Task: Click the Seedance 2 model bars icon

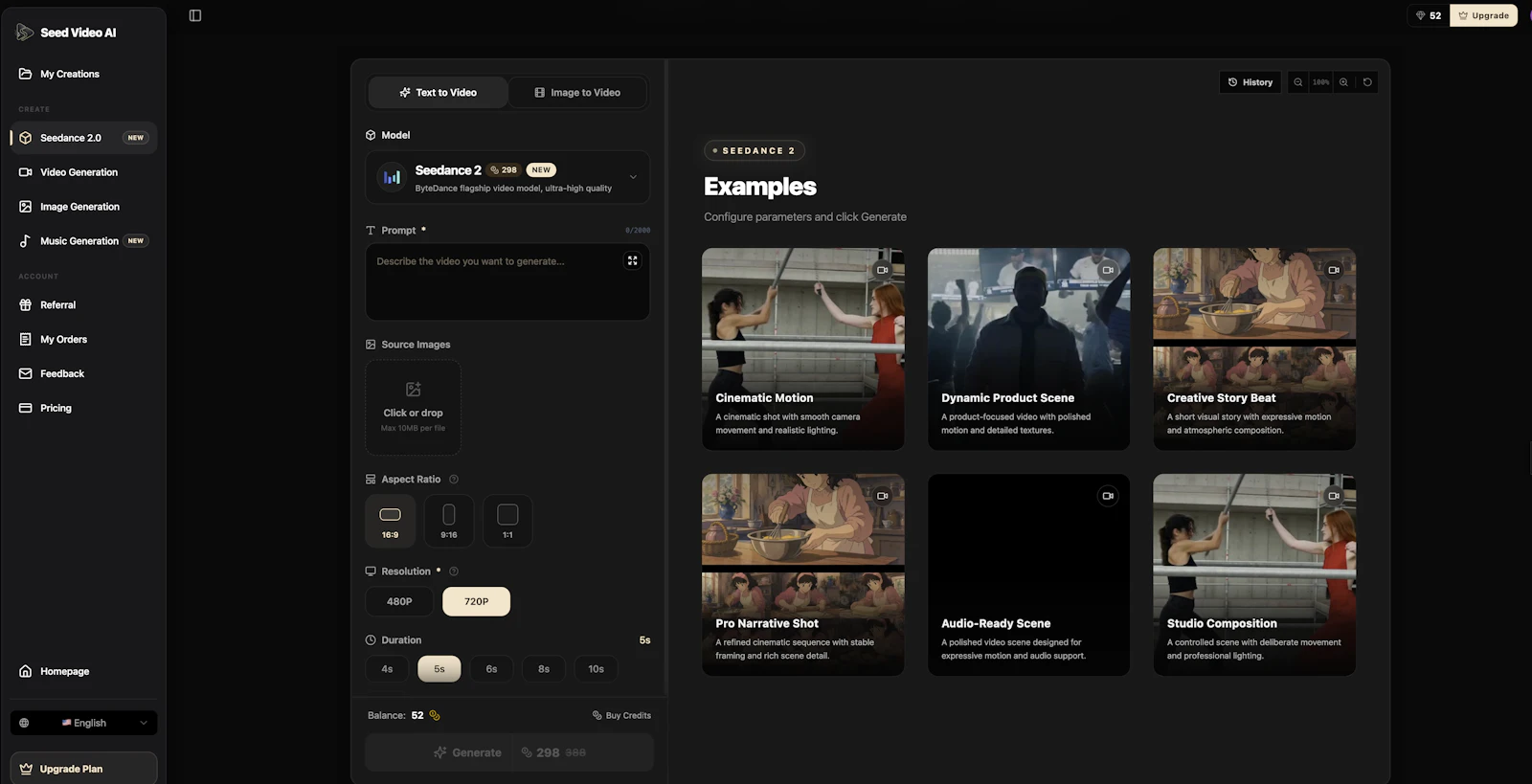Action: [392, 177]
